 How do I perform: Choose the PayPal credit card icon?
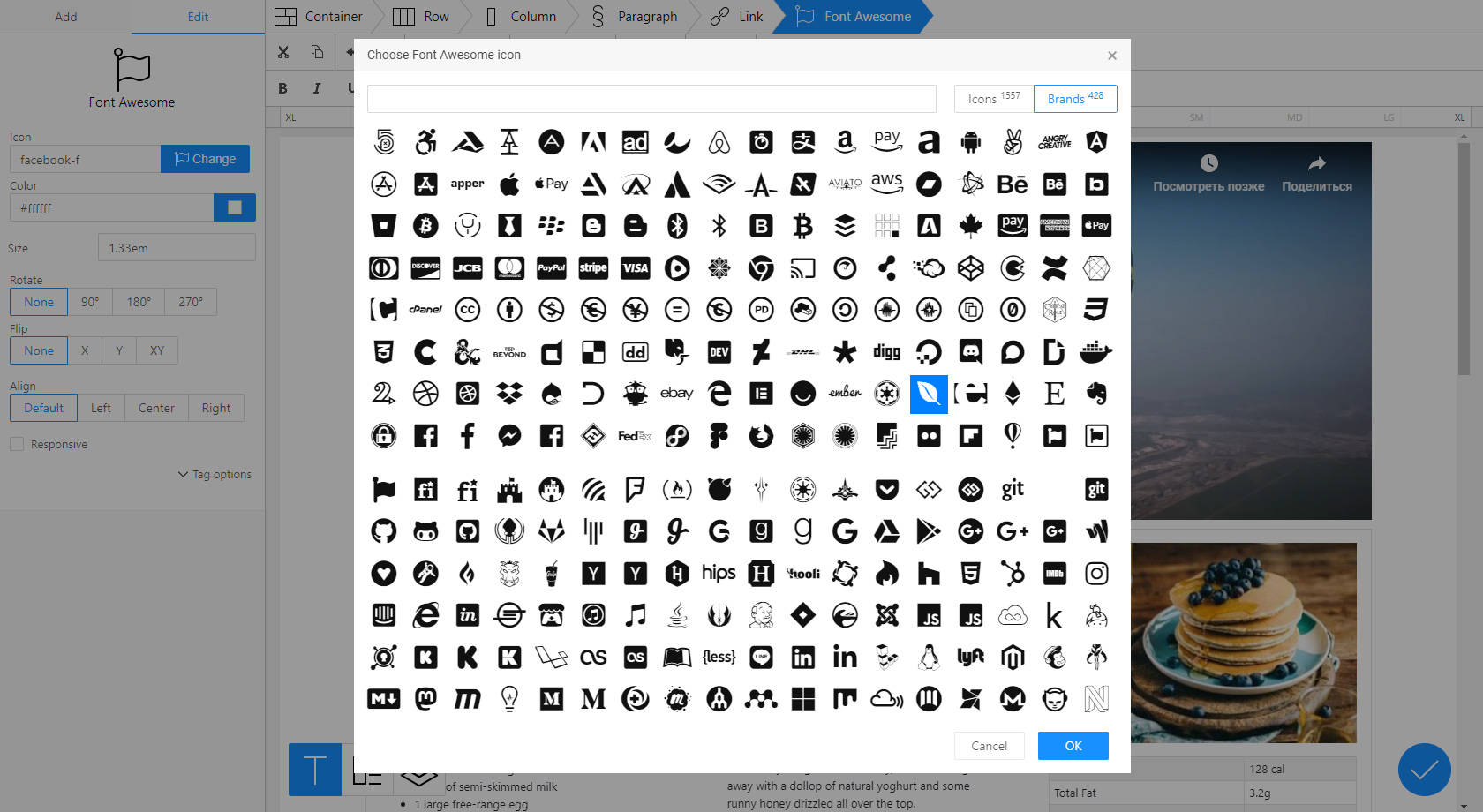point(552,268)
